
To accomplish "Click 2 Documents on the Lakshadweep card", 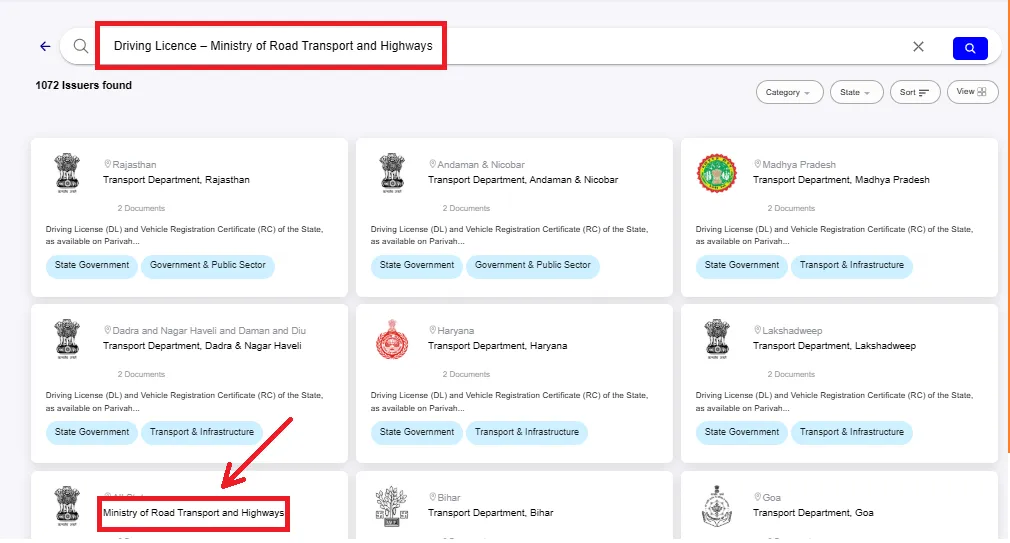I will [x=791, y=374].
